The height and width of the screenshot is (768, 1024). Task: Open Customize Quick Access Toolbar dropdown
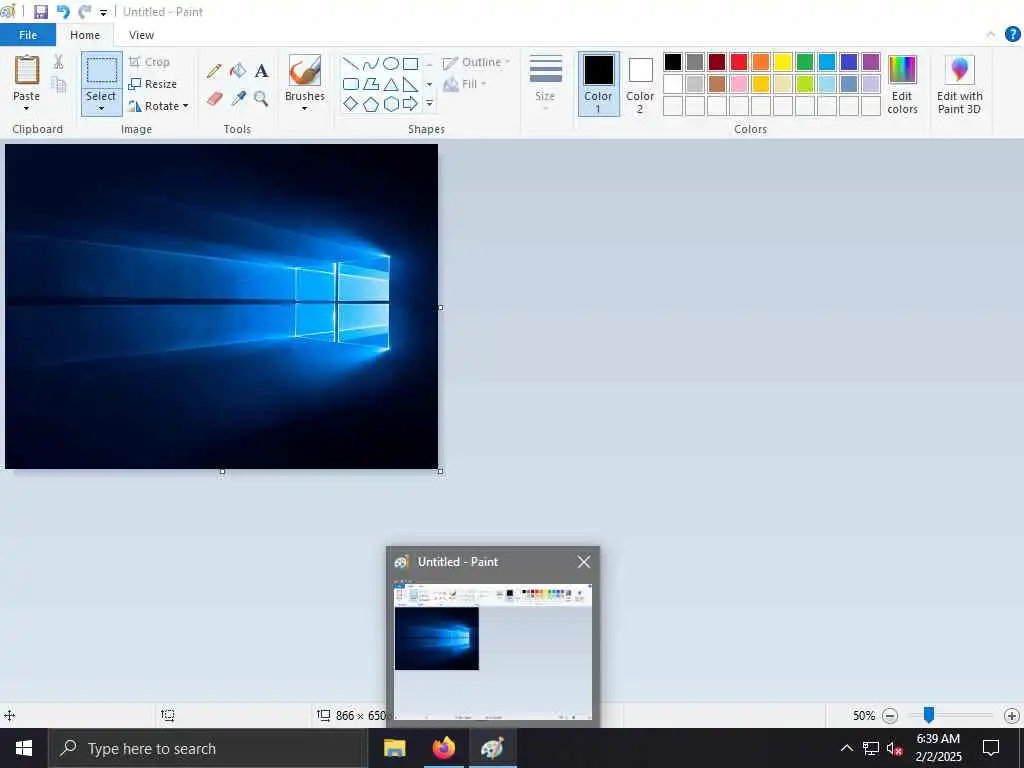[103, 12]
